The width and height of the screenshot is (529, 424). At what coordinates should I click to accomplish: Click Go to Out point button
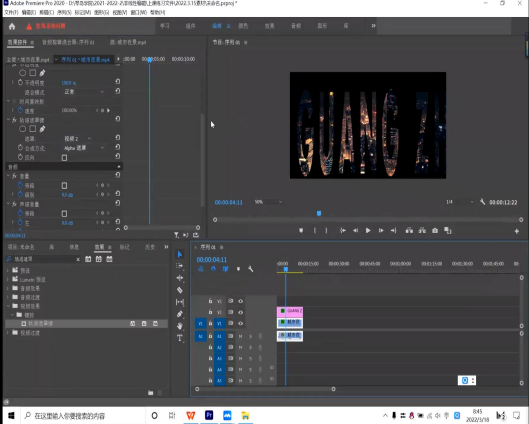pos(393,230)
